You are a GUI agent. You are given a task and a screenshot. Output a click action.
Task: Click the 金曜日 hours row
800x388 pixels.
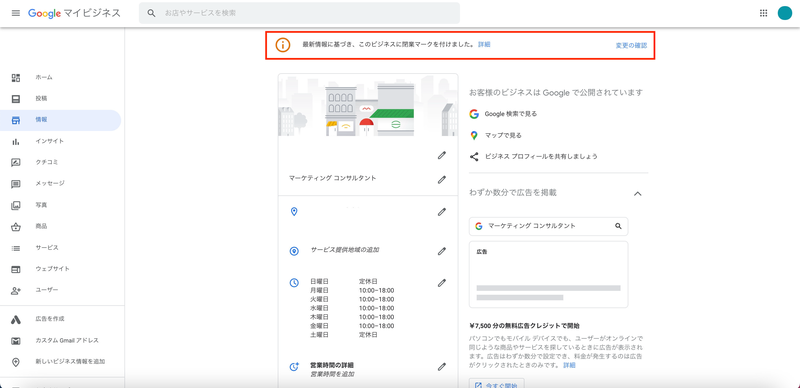352,326
